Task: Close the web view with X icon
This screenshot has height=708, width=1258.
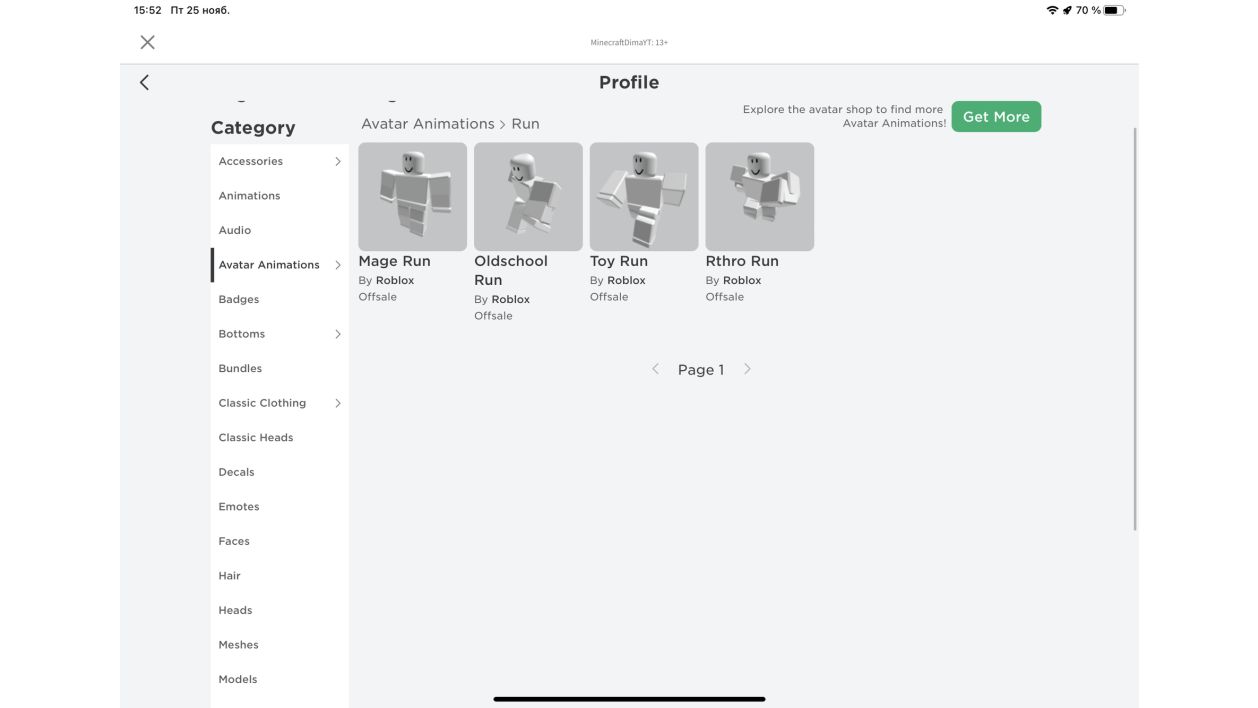Action: pyautogui.click(x=147, y=42)
